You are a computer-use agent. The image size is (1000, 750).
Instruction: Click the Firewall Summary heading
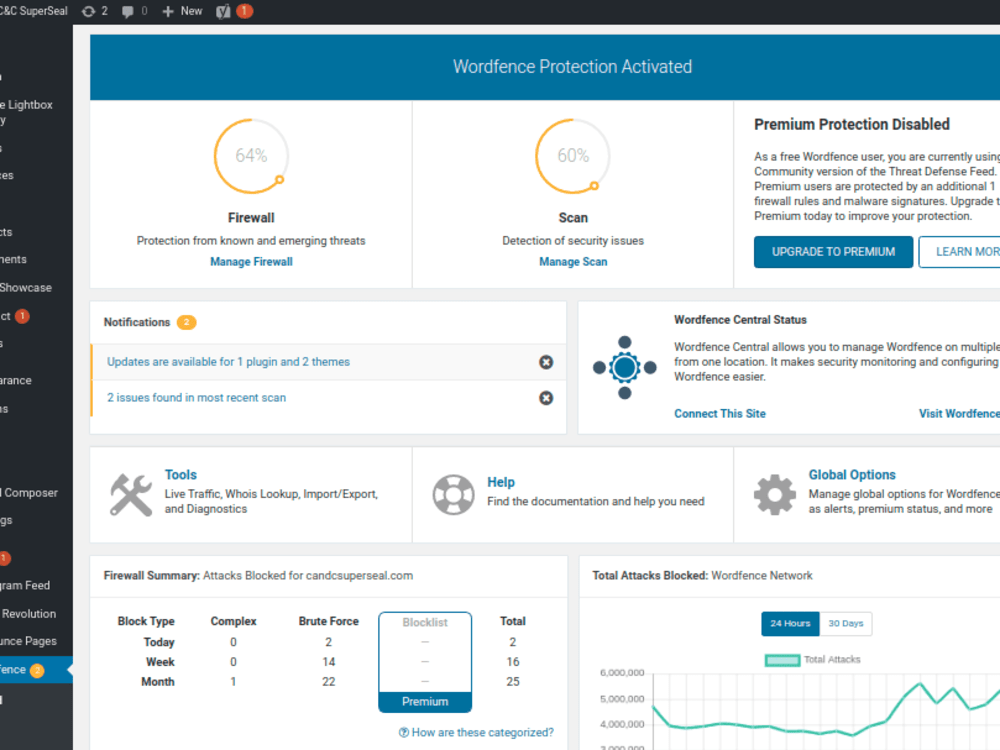[152, 575]
